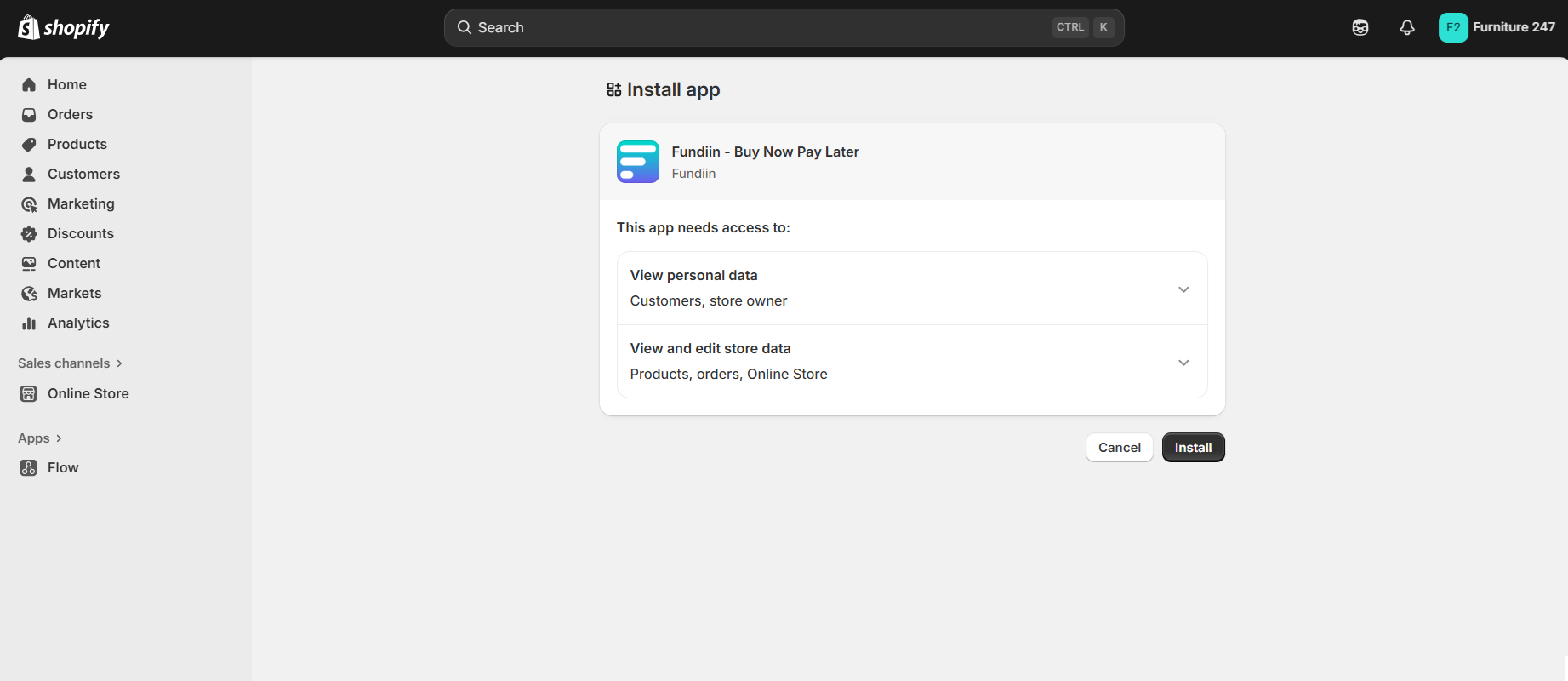Open the Marketing section
Viewport: 1568px width, 681px height.
click(x=81, y=204)
